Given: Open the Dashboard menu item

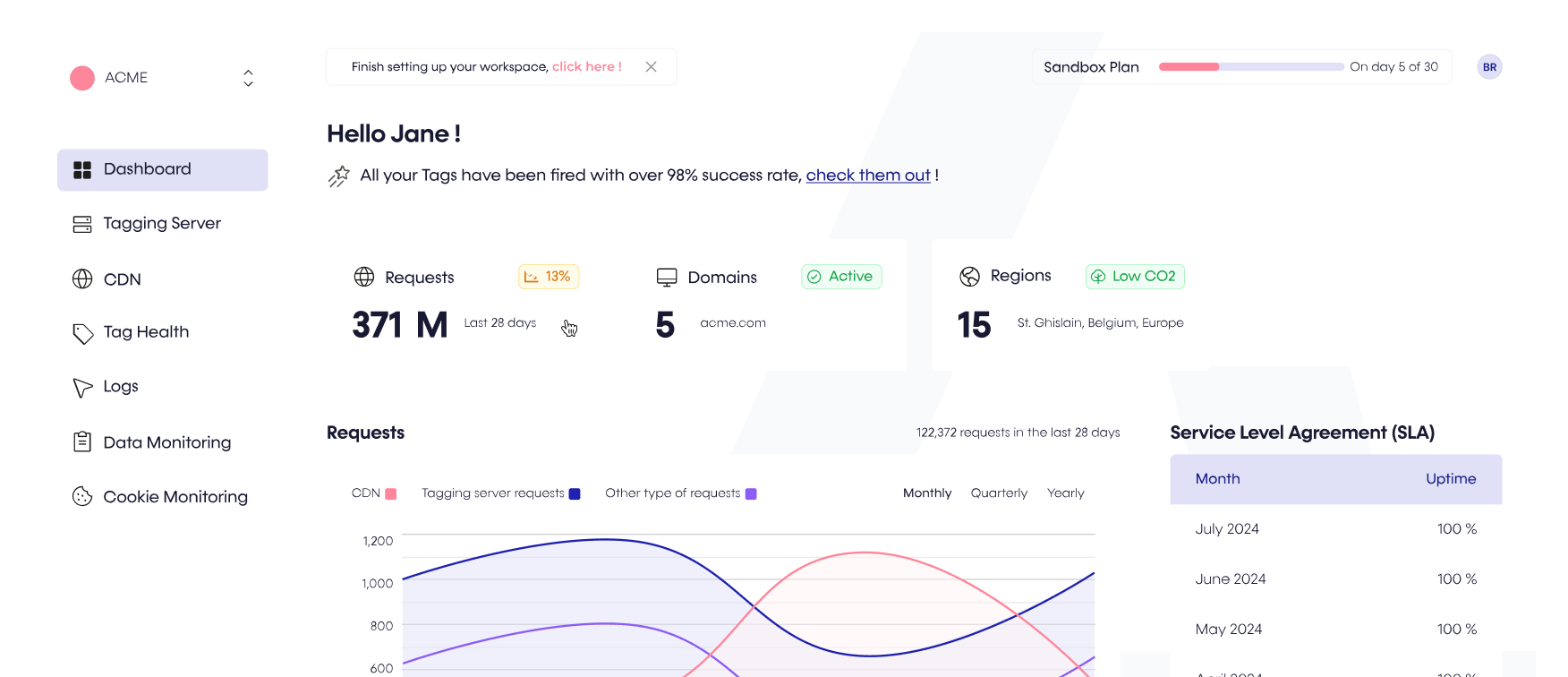Looking at the screenshot, I should click(162, 170).
